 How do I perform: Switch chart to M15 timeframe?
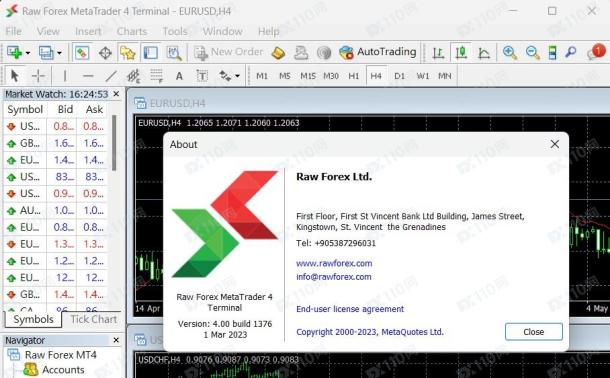pos(308,76)
